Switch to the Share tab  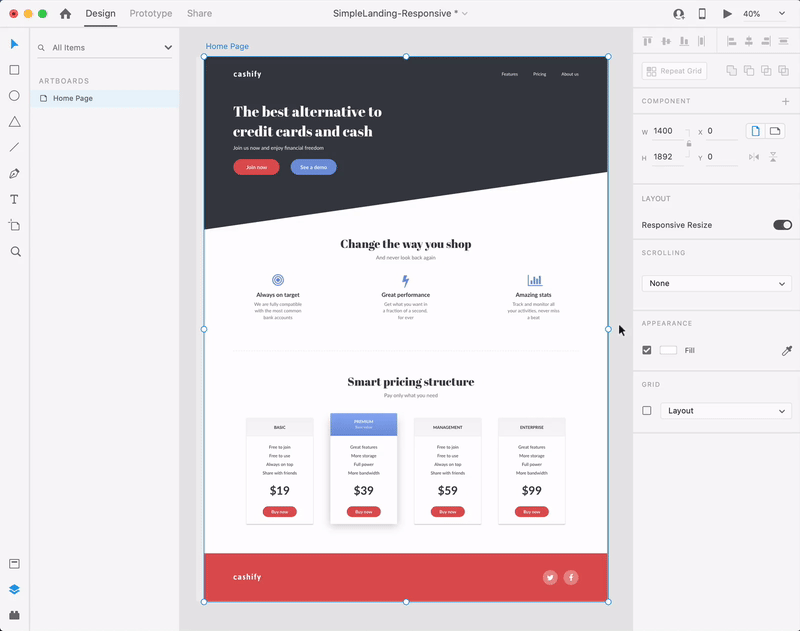pyautogui.click(x=199, y=13)
